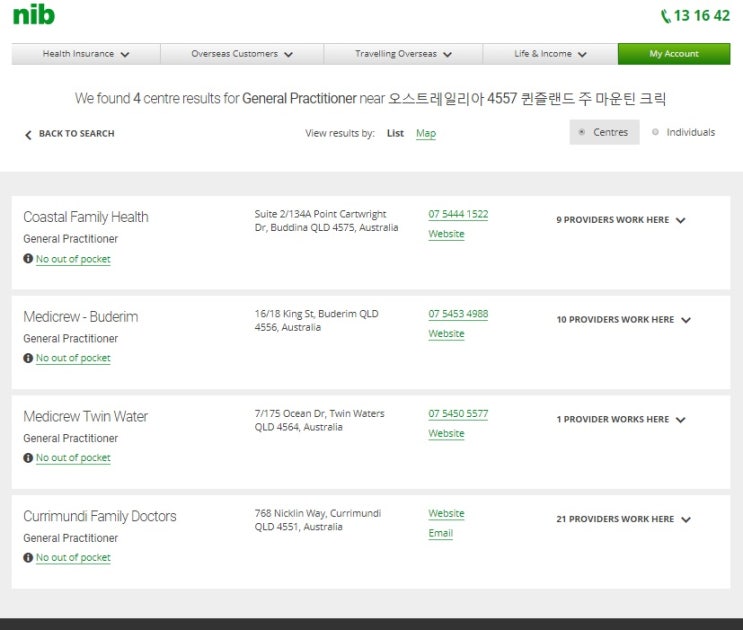The image size is (743, 630).
Task: Open Coastal Family Health website link
Action: (446, 234)
